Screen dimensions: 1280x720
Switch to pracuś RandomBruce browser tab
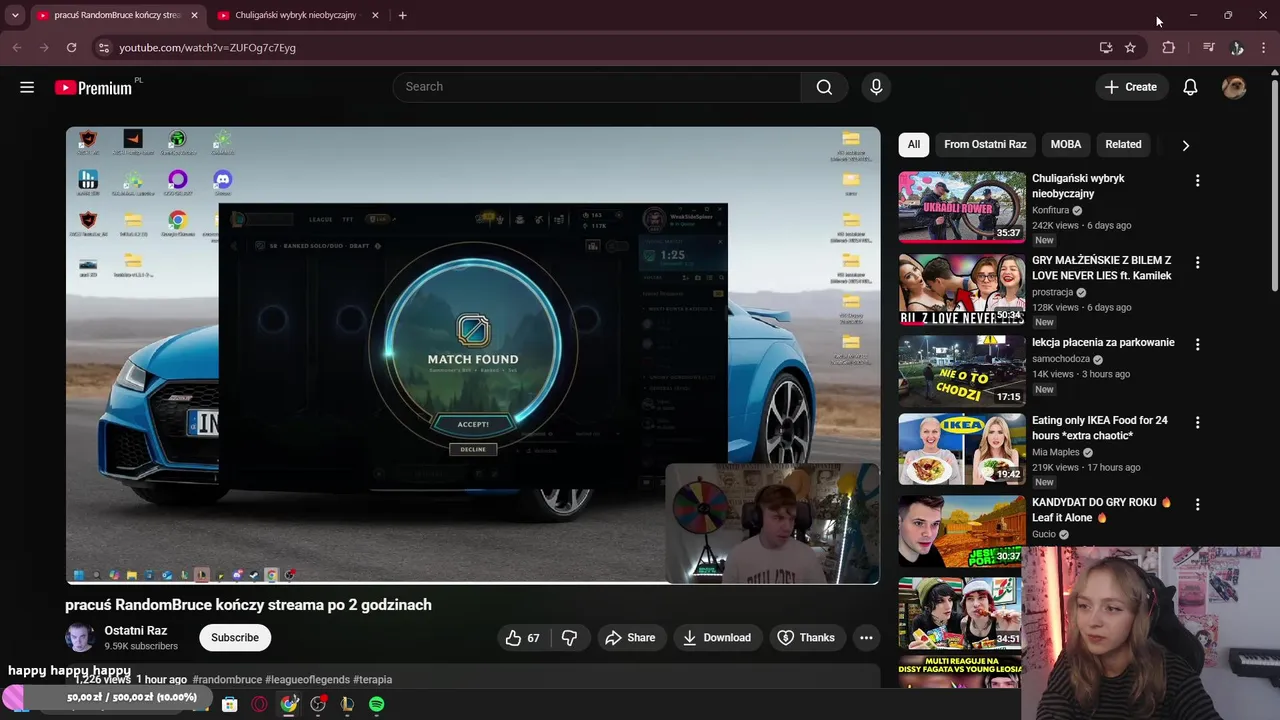(116, 15)
